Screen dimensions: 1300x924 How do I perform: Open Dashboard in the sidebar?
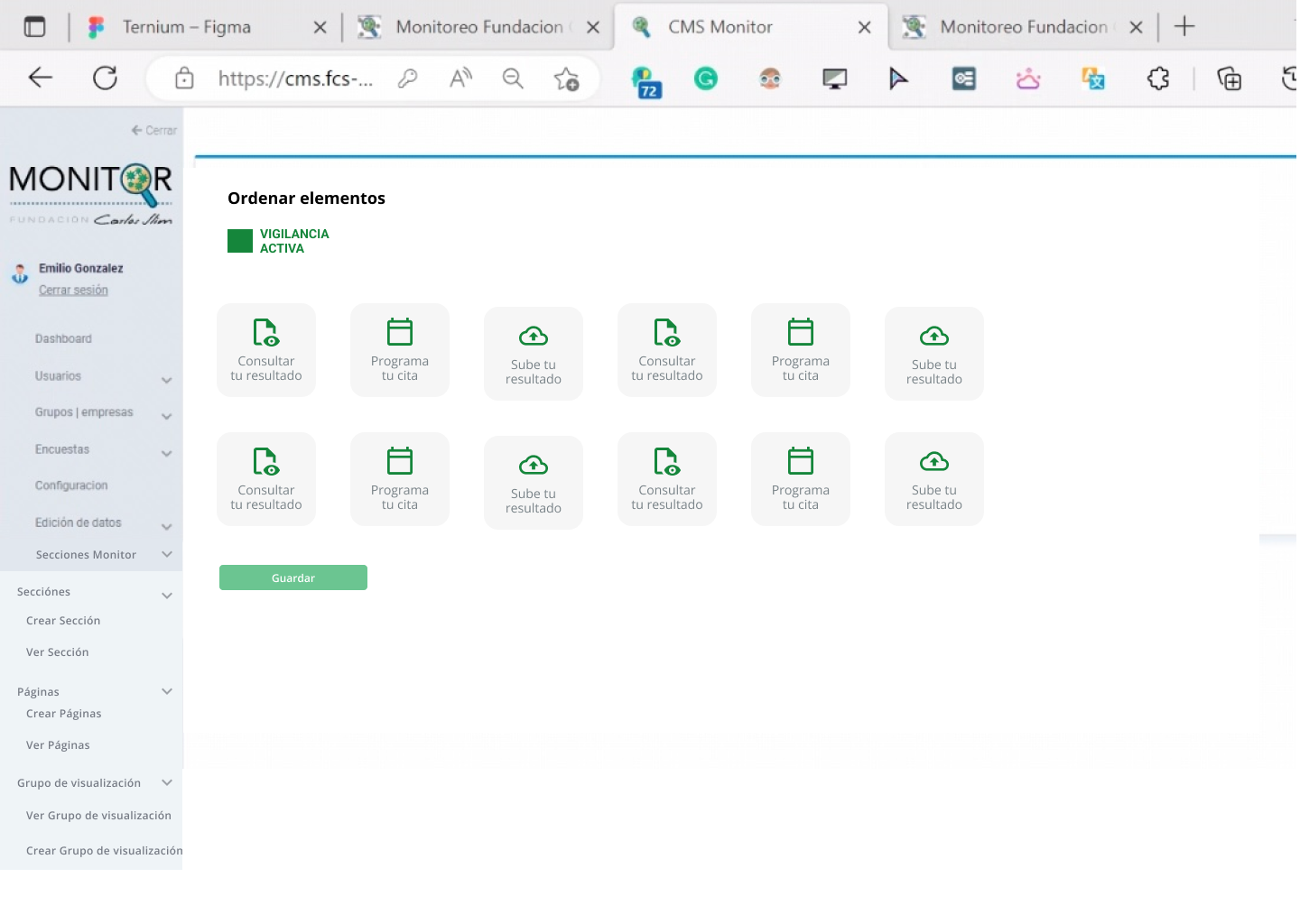(63, 339)
